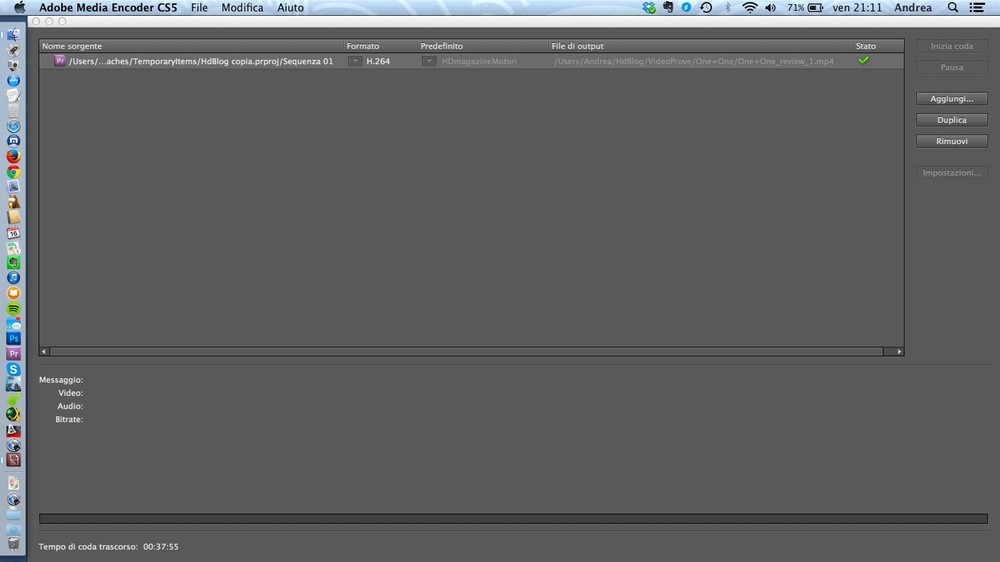
Task: Expand the HDmagazineMotori preset dropdown
Action: click(429, 61)
